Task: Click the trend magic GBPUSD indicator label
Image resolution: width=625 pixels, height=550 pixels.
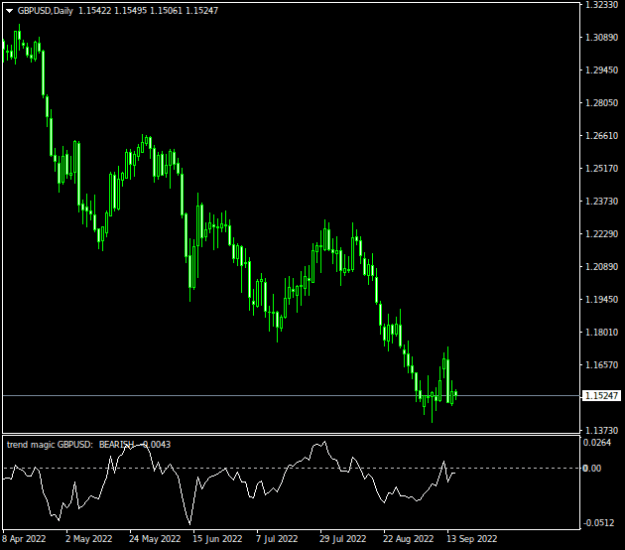Action: point(50,445)
